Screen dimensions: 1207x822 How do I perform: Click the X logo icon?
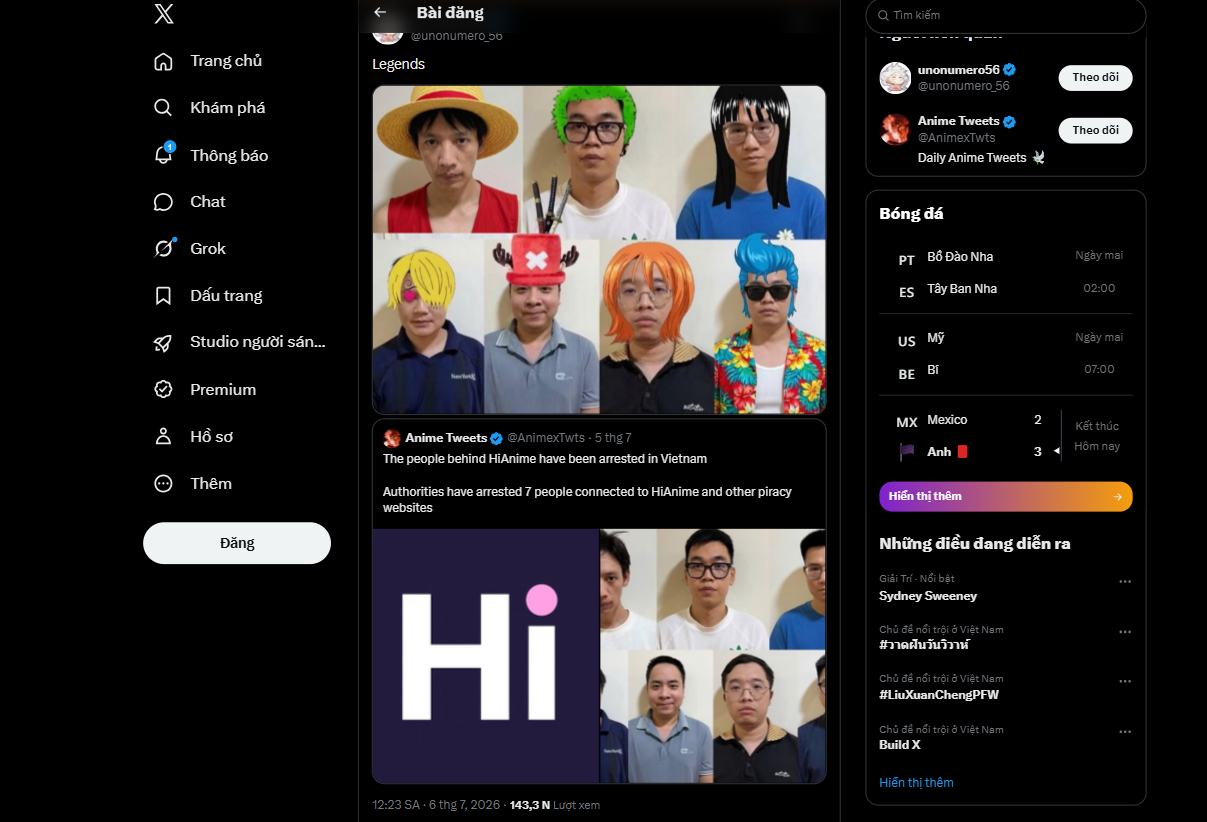click(164, 14)
